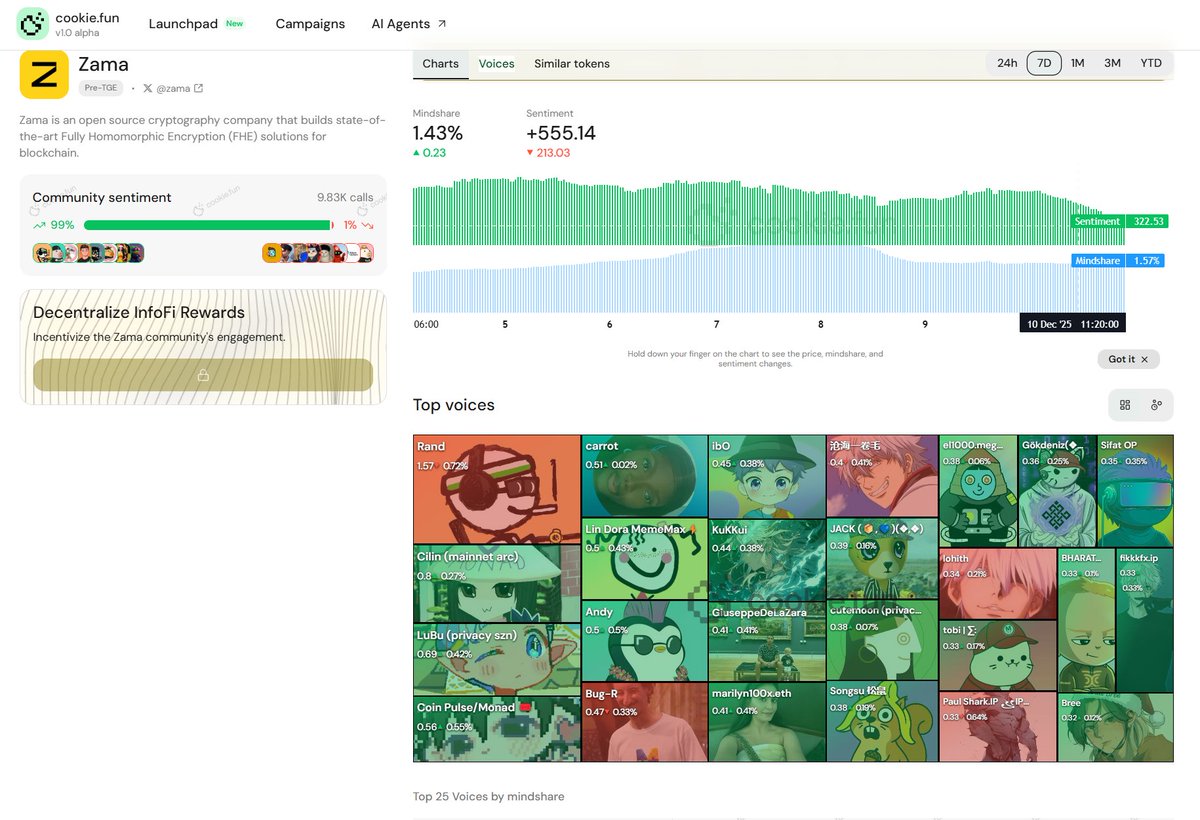Open Gökdeniz voice tile
1200x820 pixels.
click(x=1057, y=491)
